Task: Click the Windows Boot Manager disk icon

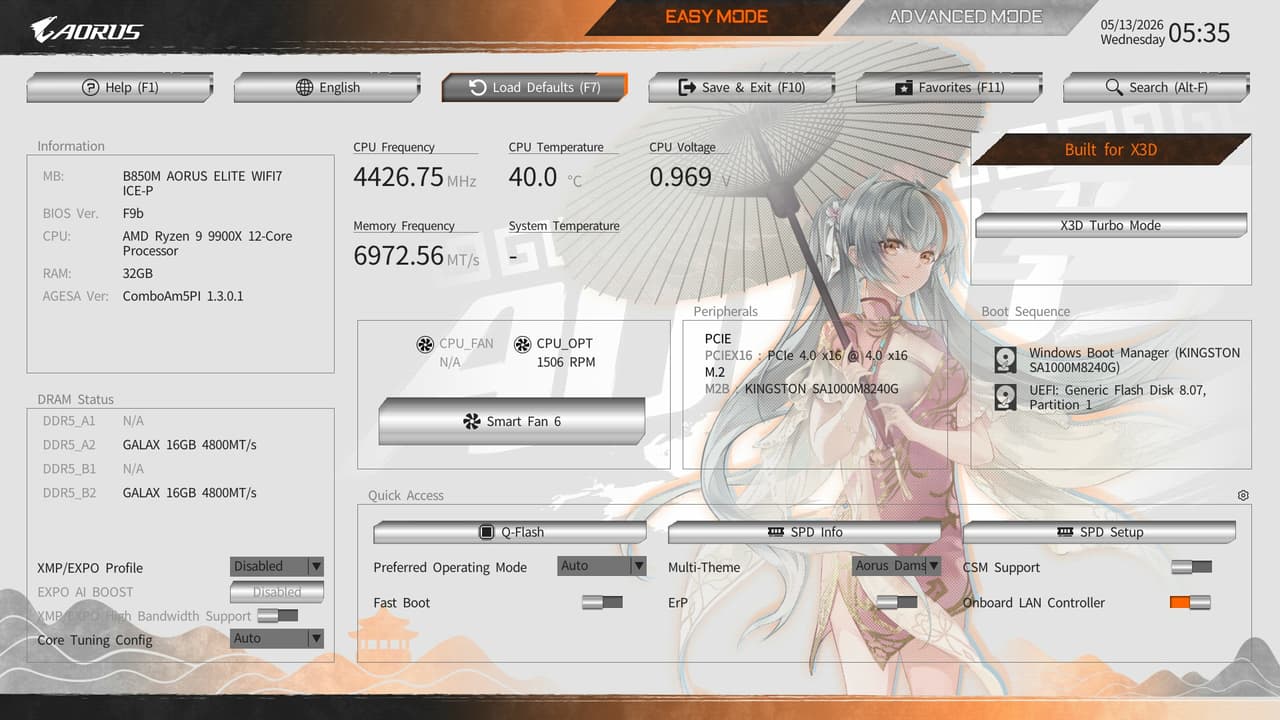Action: (1006, 360)
